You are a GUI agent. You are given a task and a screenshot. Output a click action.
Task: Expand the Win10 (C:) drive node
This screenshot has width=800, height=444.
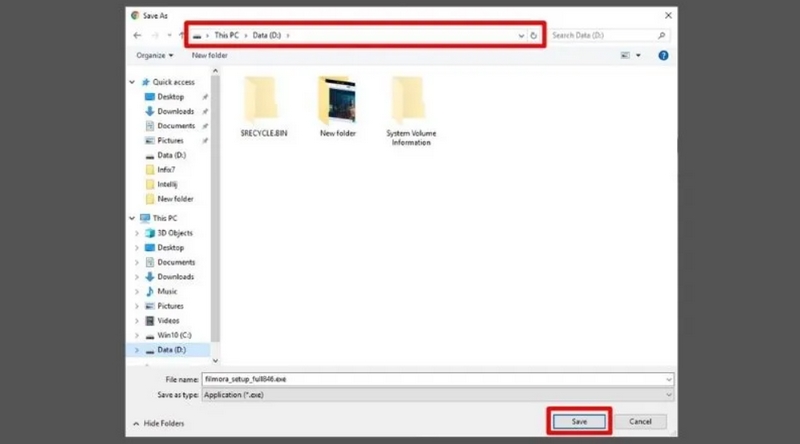tap(137, 335)
